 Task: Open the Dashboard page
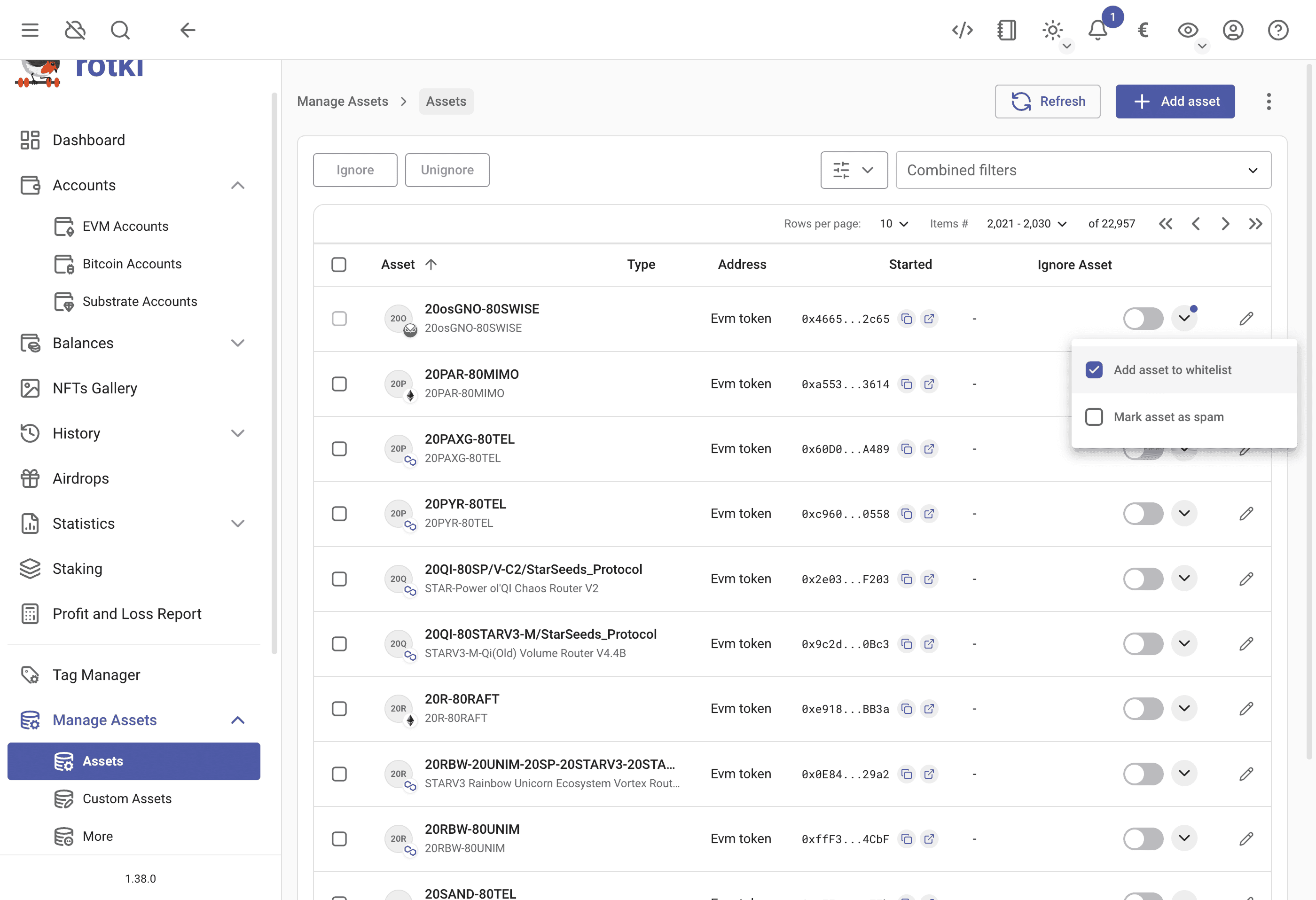(x=133, y=140)
